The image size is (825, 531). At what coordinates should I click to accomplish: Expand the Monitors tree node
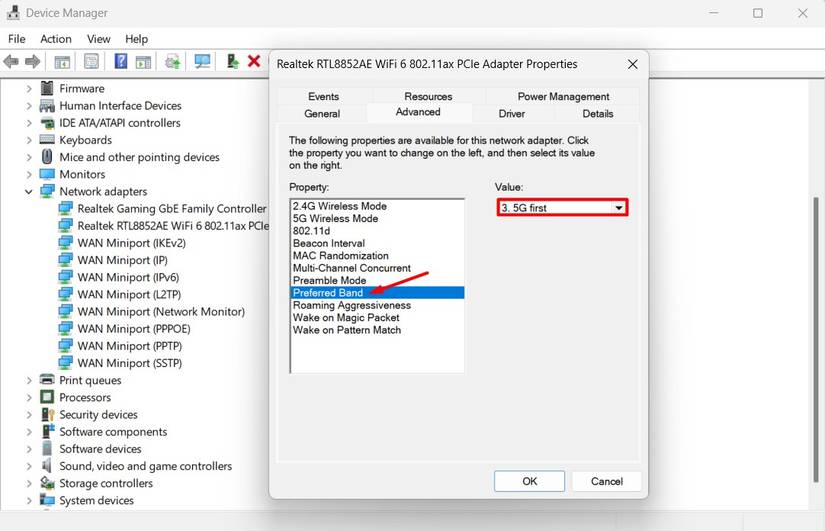pos(29,174)
